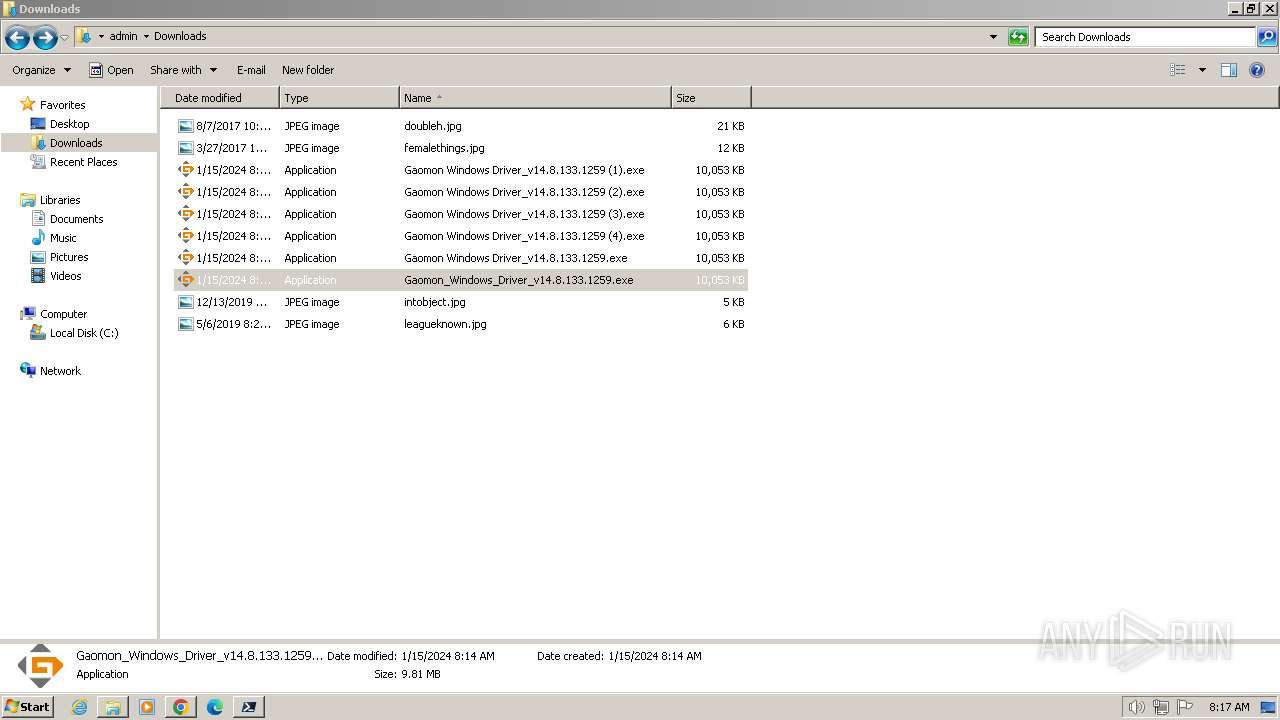This screenshot has width=1280, height=720.
Task: Refresh the Downloads folder view
Action: (1018, 37)
